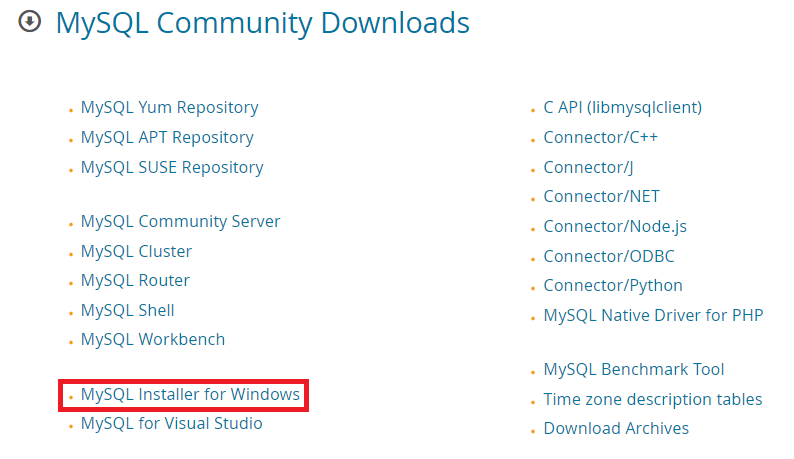This screenshot has width=794, height=459.
Task: Open MySQL Benchmark Tool link
Action: (634, 369)
